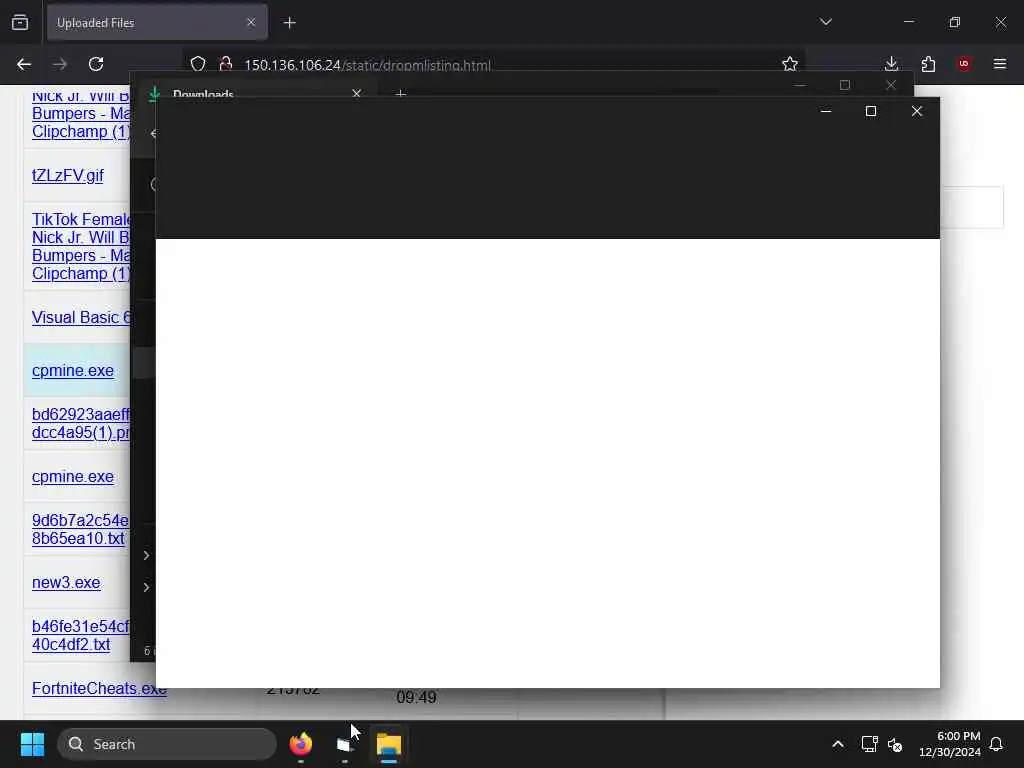This screenshot has height=768, width=1024.
Task: Open the second cpmine.exe link below
Action: click(x=72, y=477)
